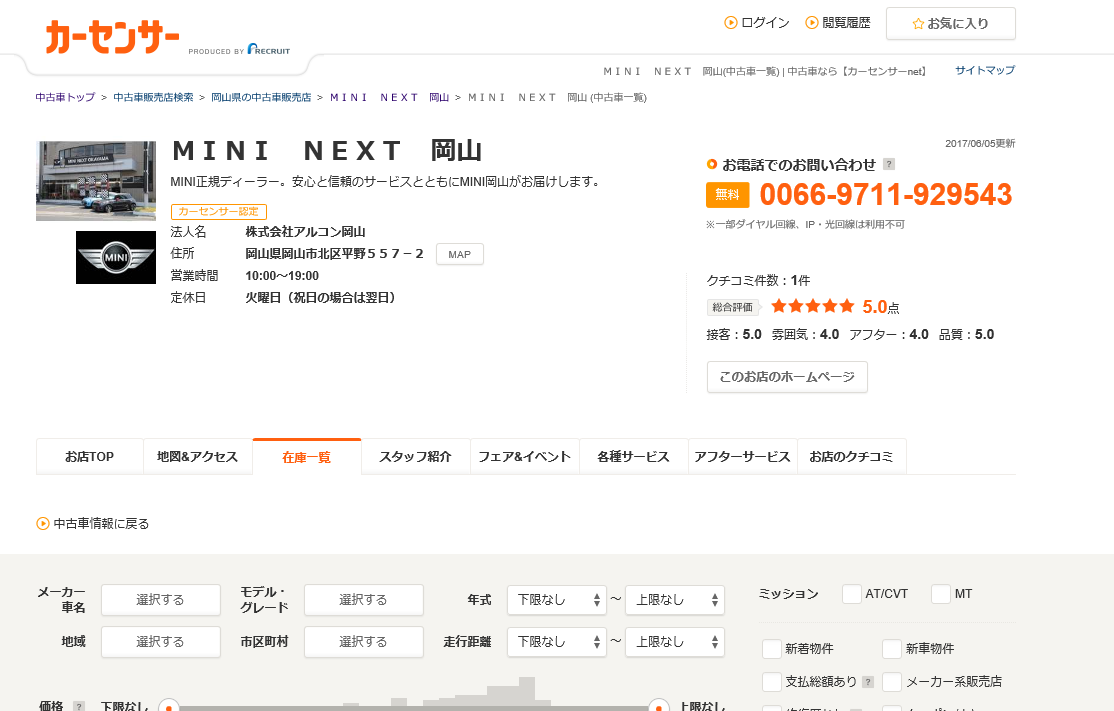
Task: Open the 走行距離 upper limit dropdown
Action: [675, 642]
